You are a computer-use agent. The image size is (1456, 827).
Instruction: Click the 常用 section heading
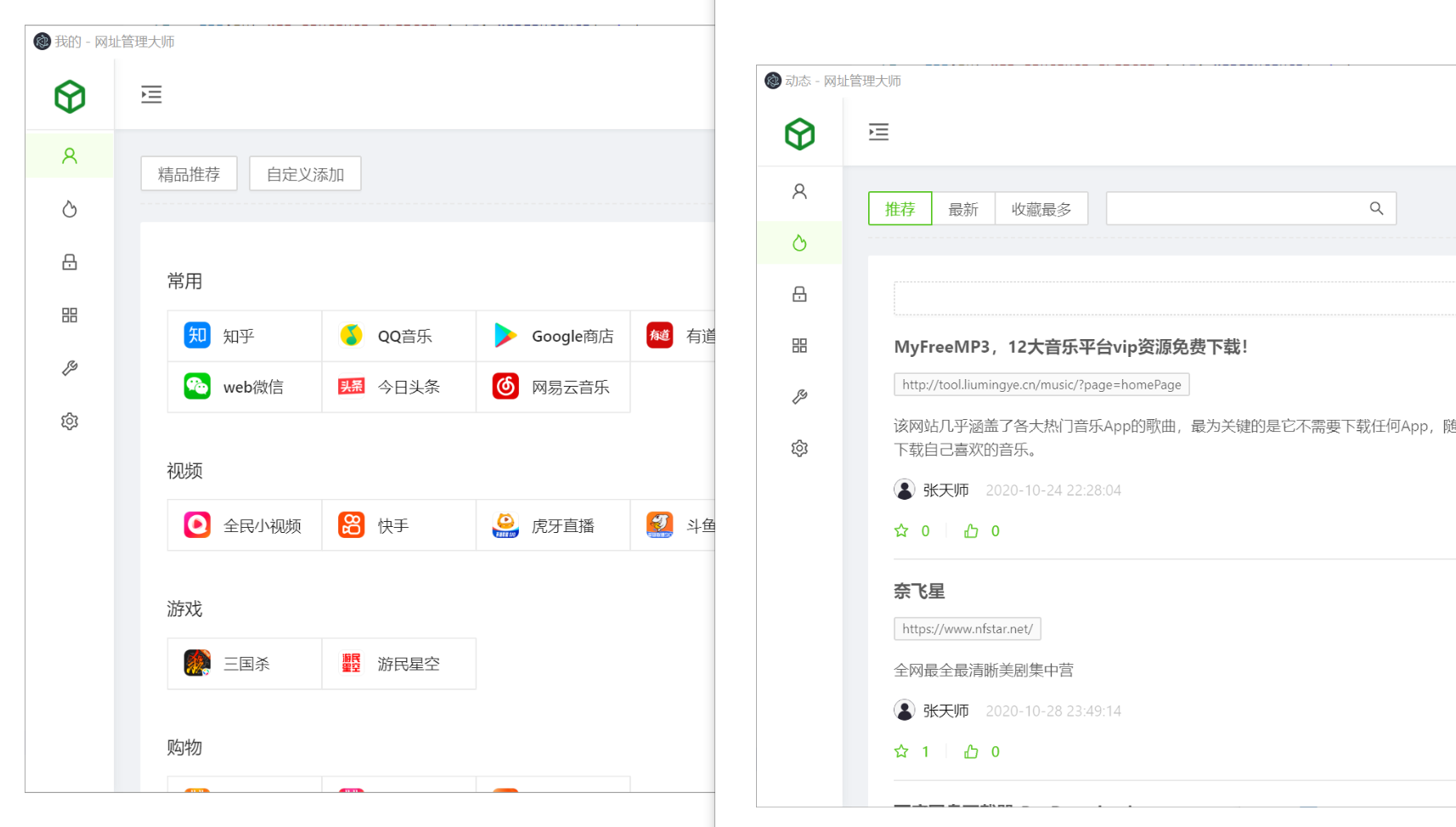click(184, 281)
